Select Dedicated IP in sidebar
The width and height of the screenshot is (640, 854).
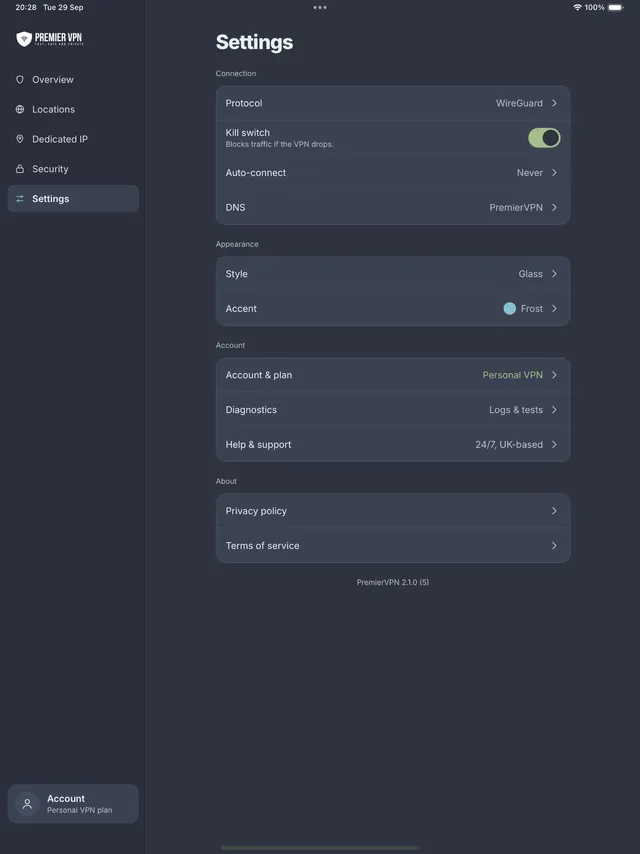73,139
